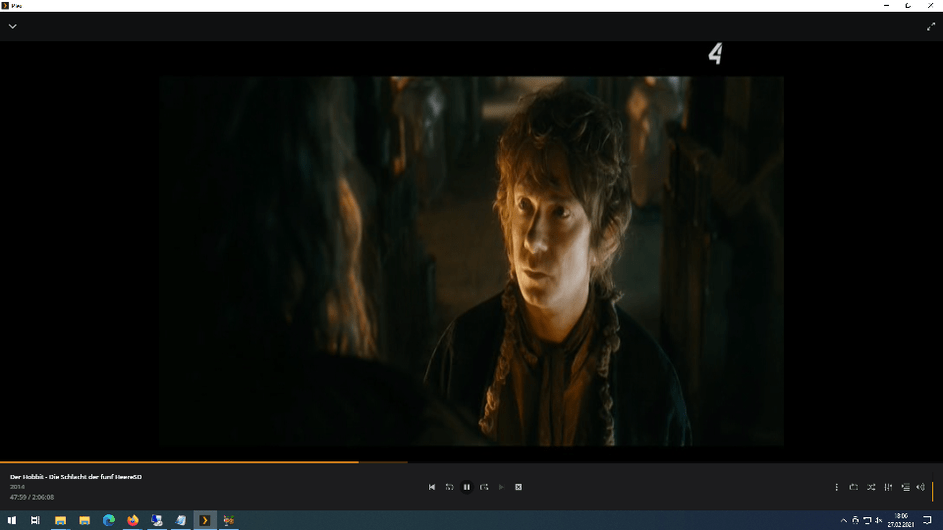Open the more options three-dots menu
943x530 pixels.
pyautogui.click(x=837, y=487)
